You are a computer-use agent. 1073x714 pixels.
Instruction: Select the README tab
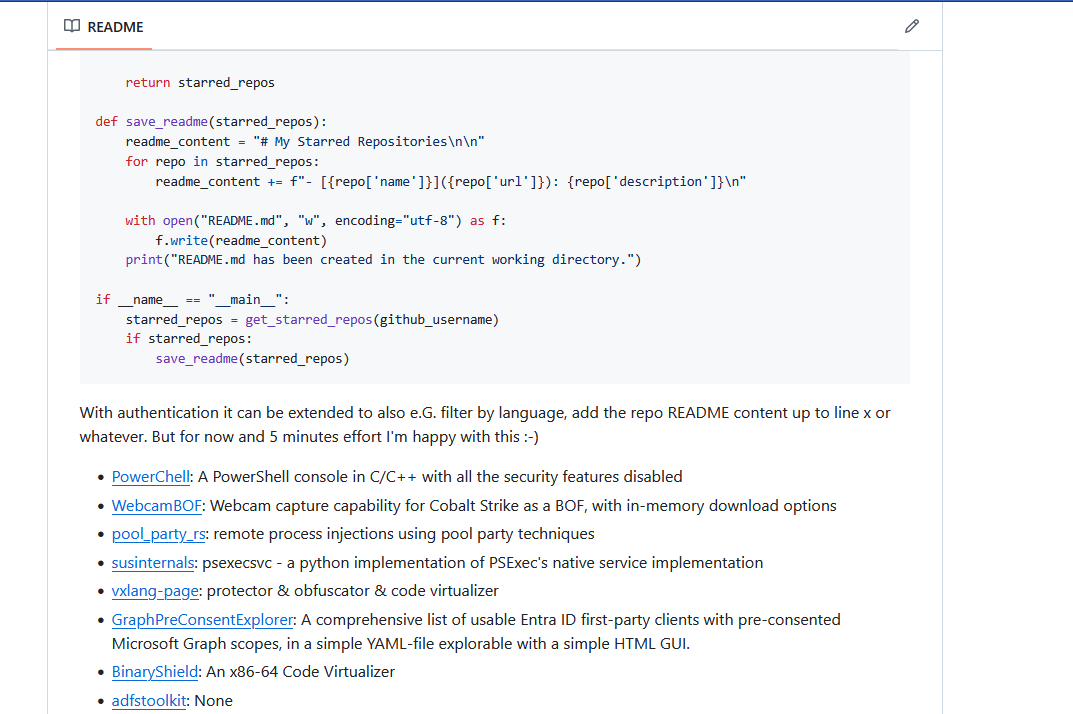point(104,27)
